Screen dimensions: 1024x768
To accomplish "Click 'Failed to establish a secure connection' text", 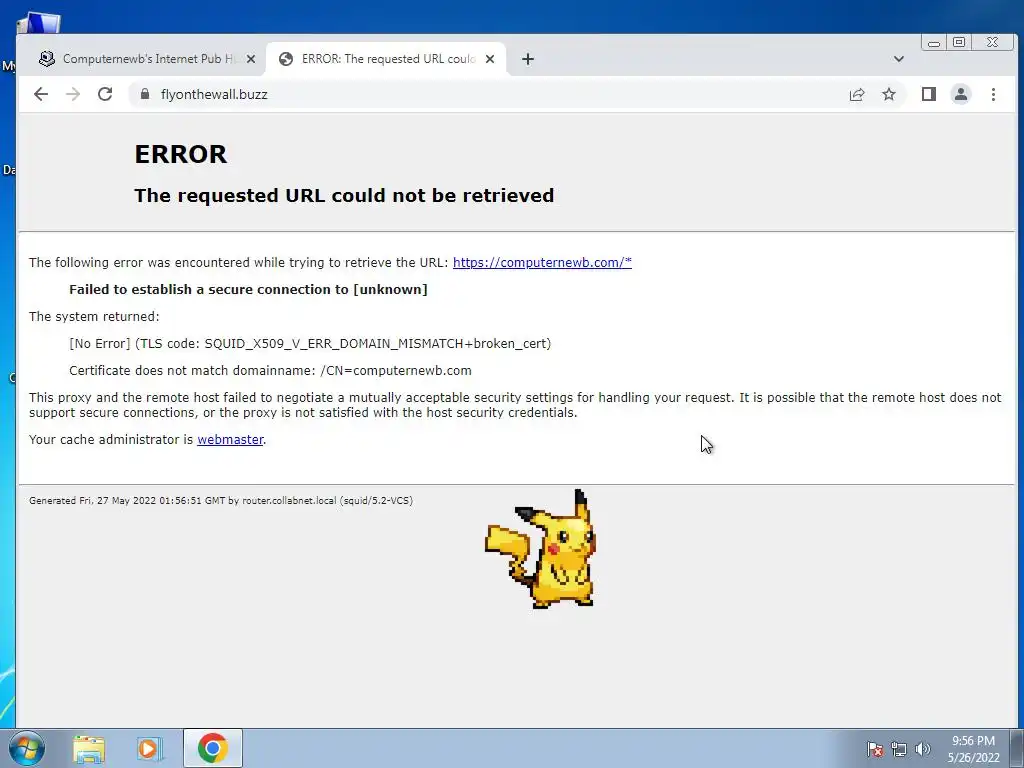I will (248, 289).
